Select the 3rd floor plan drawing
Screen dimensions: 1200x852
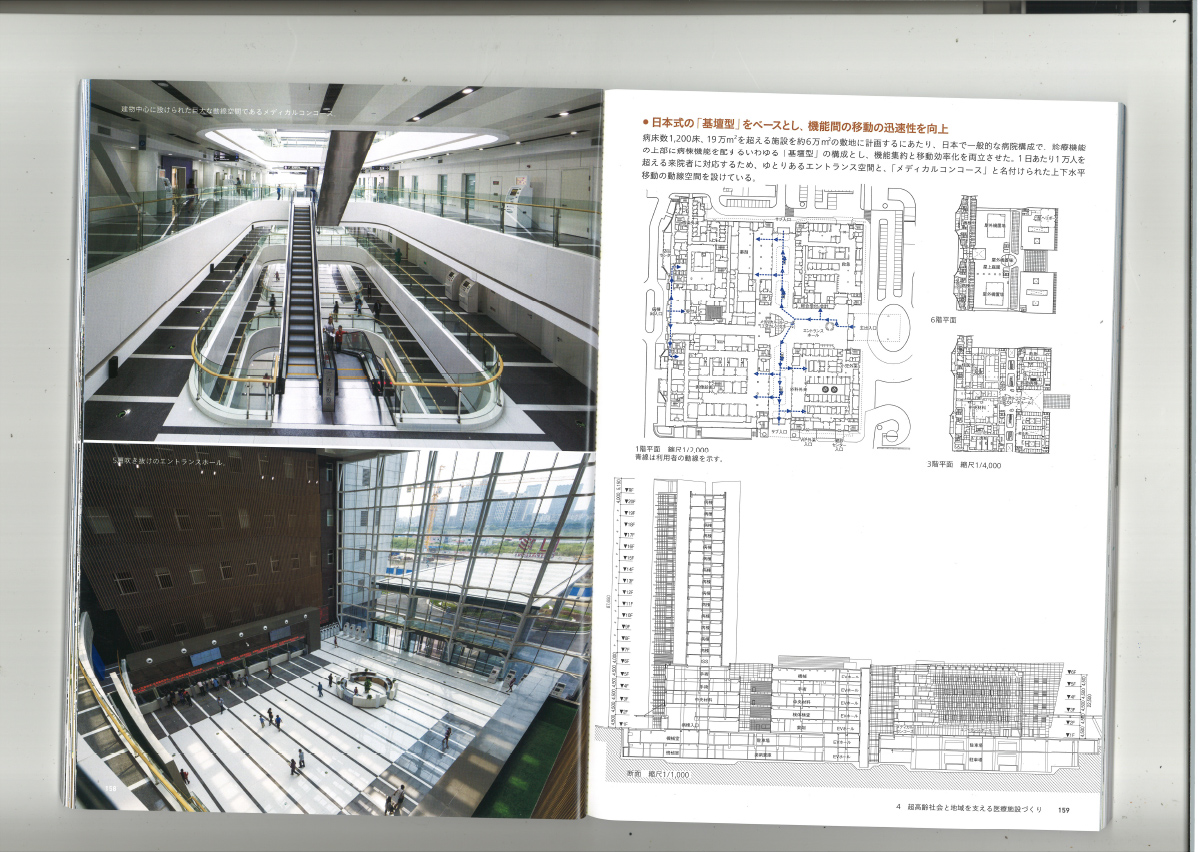1003,395
